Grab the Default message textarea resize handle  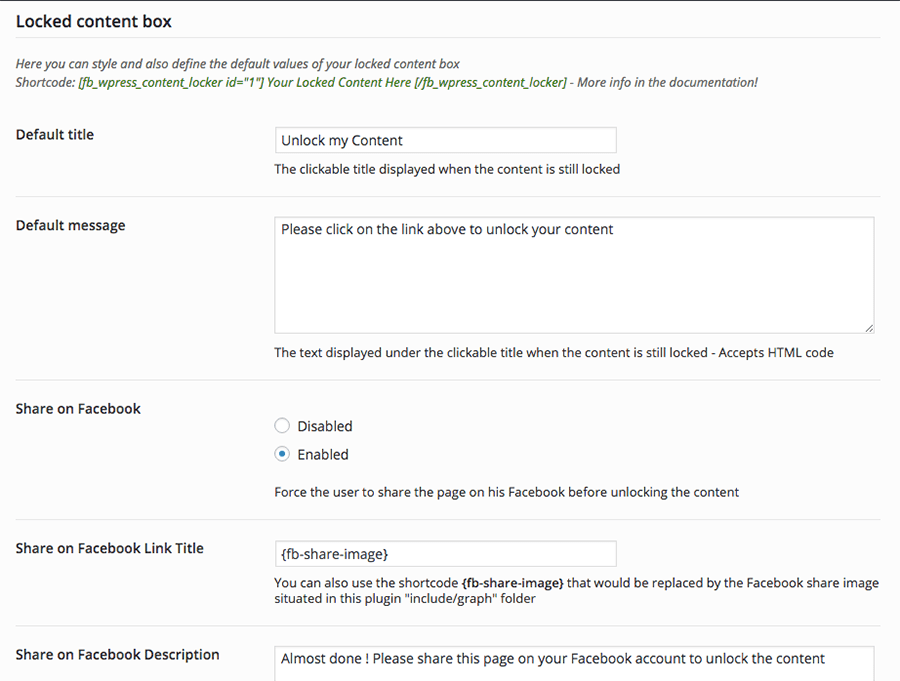(869, 328)
